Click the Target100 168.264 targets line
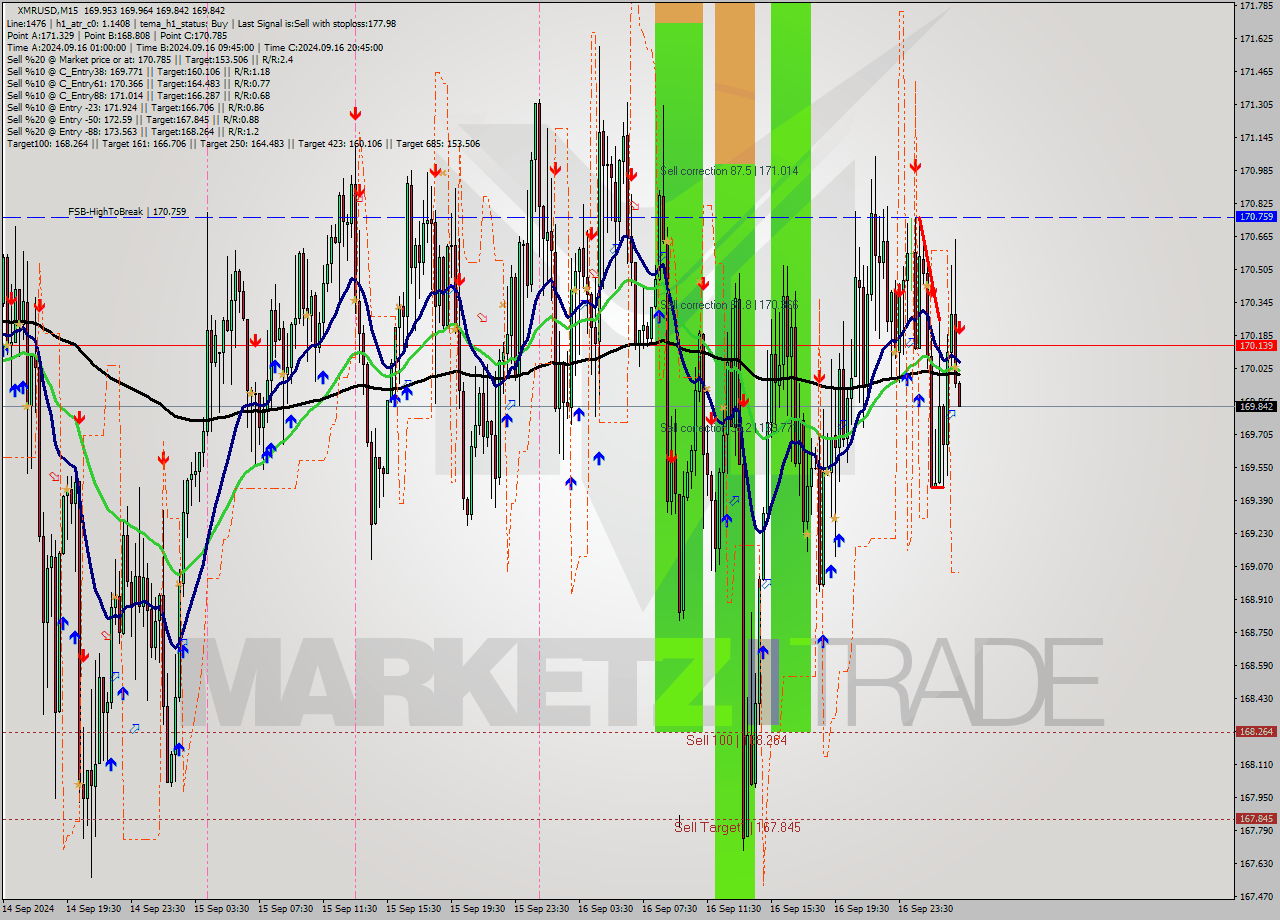 243,144
